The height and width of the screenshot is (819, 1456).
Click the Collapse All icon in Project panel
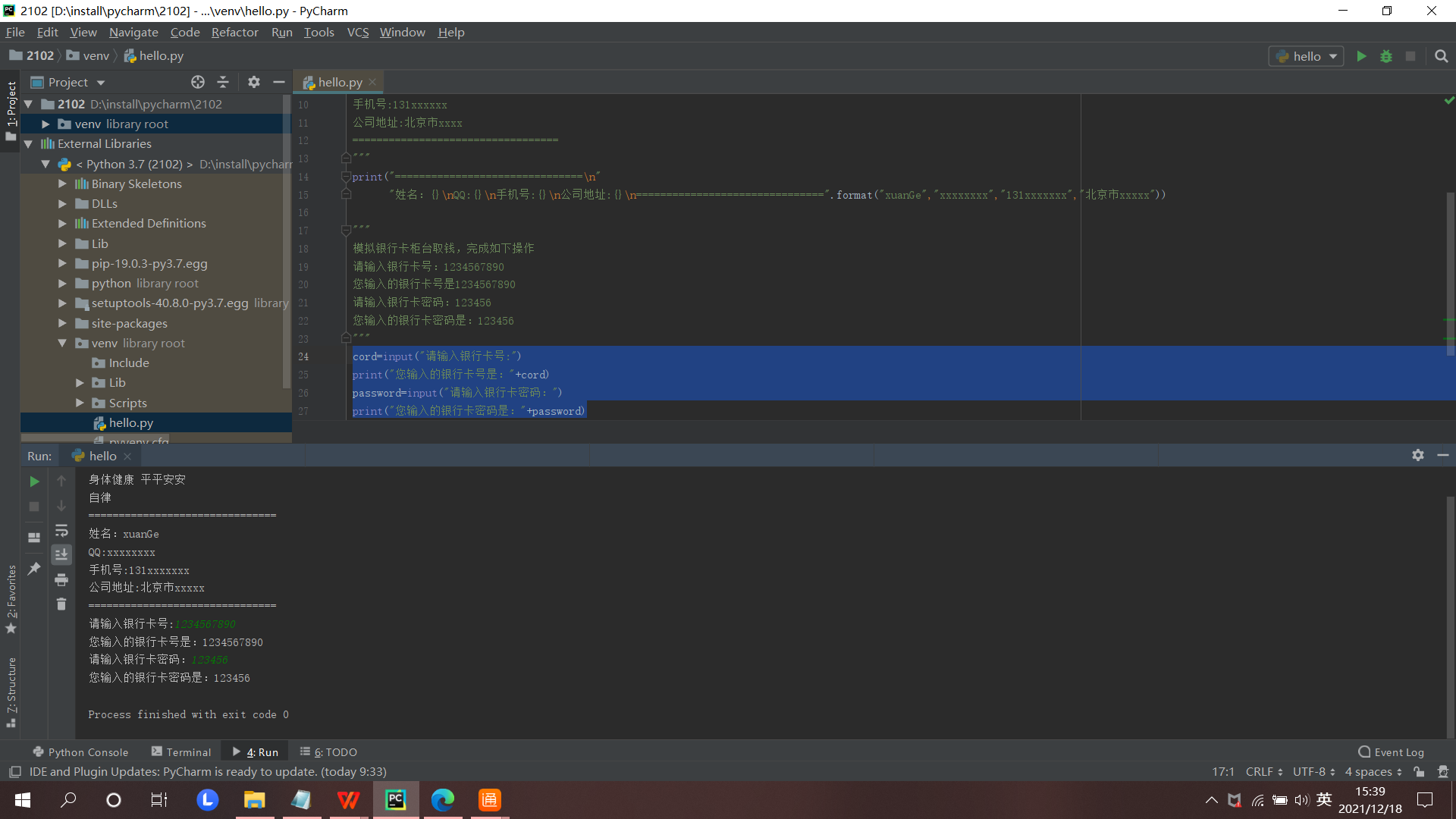pos(223,82)
